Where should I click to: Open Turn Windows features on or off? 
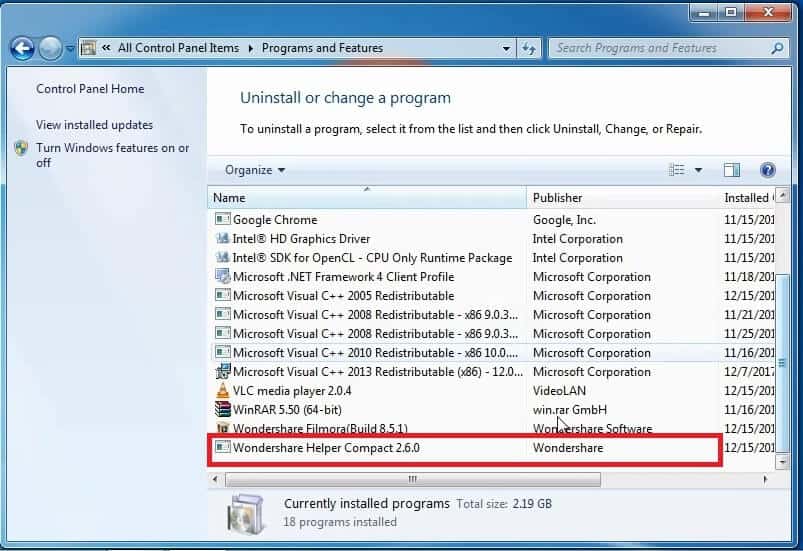pyautogui.click(x=112, y=155)
